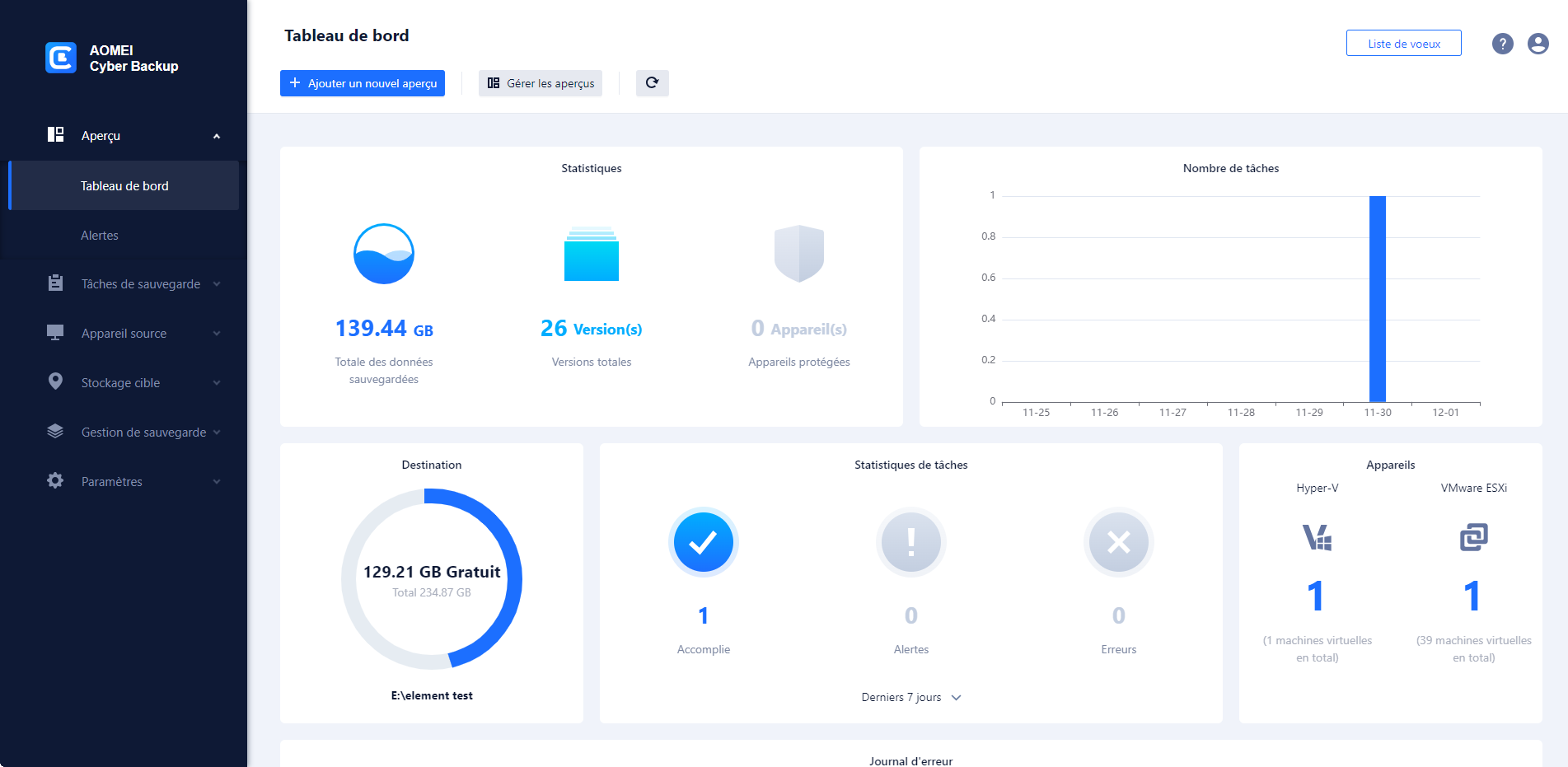
Task: Click the Gérer les aperçus button
Action: (x=541, y=83)
